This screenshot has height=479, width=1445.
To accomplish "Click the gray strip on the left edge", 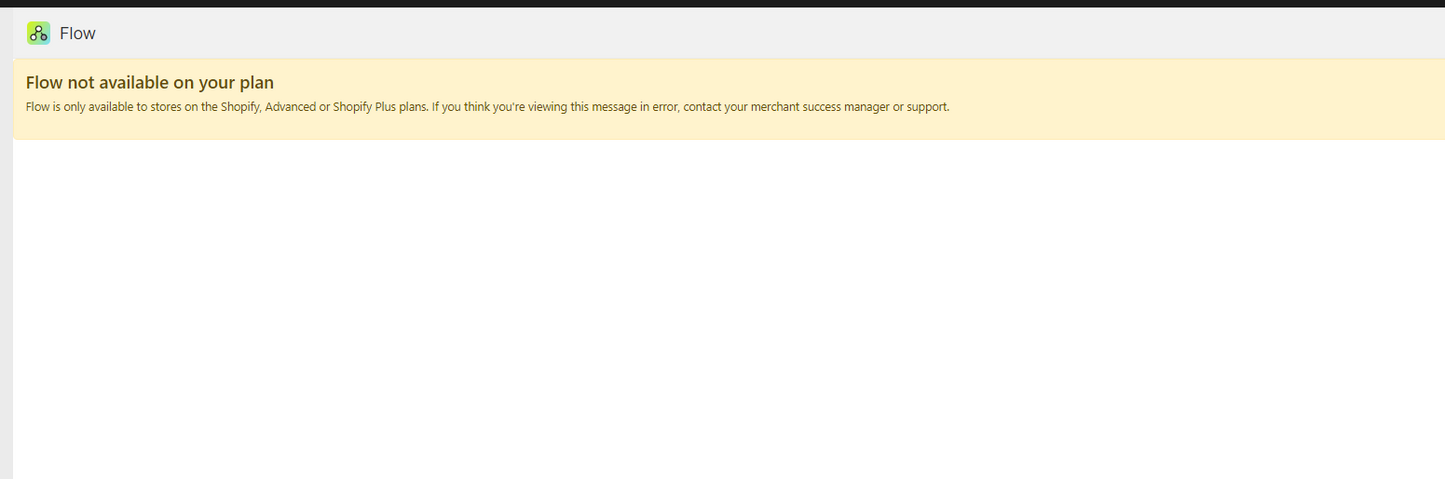I will tap(6, 300).
